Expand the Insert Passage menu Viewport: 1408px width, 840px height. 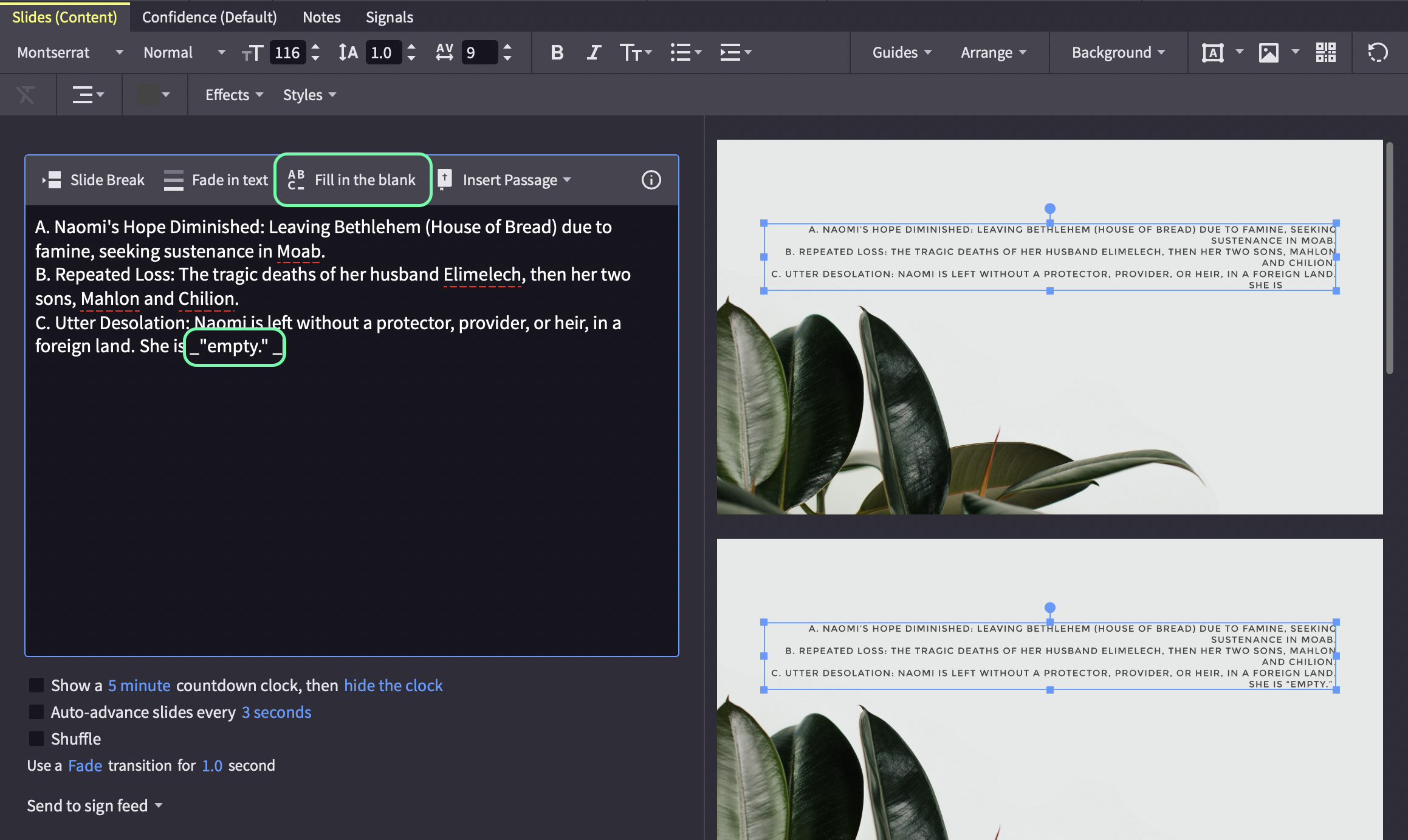[504, 180]
